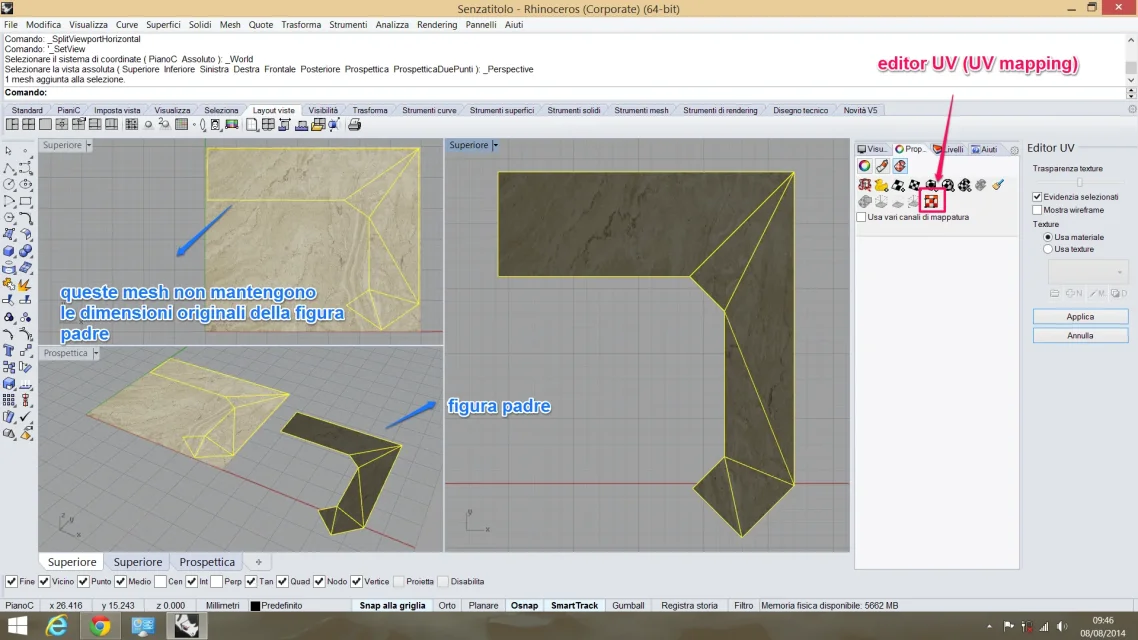Open the UV Editor checkered icon
1138x640 pixels.
[x=931, y=202]
